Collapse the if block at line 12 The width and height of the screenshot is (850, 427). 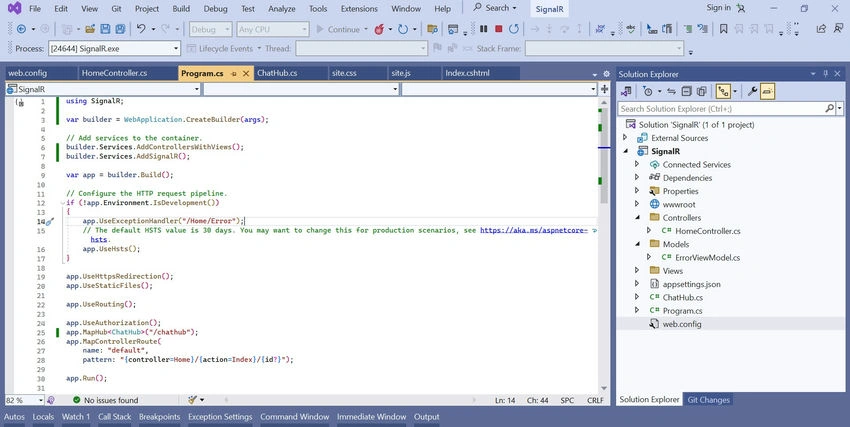[62, 203]
